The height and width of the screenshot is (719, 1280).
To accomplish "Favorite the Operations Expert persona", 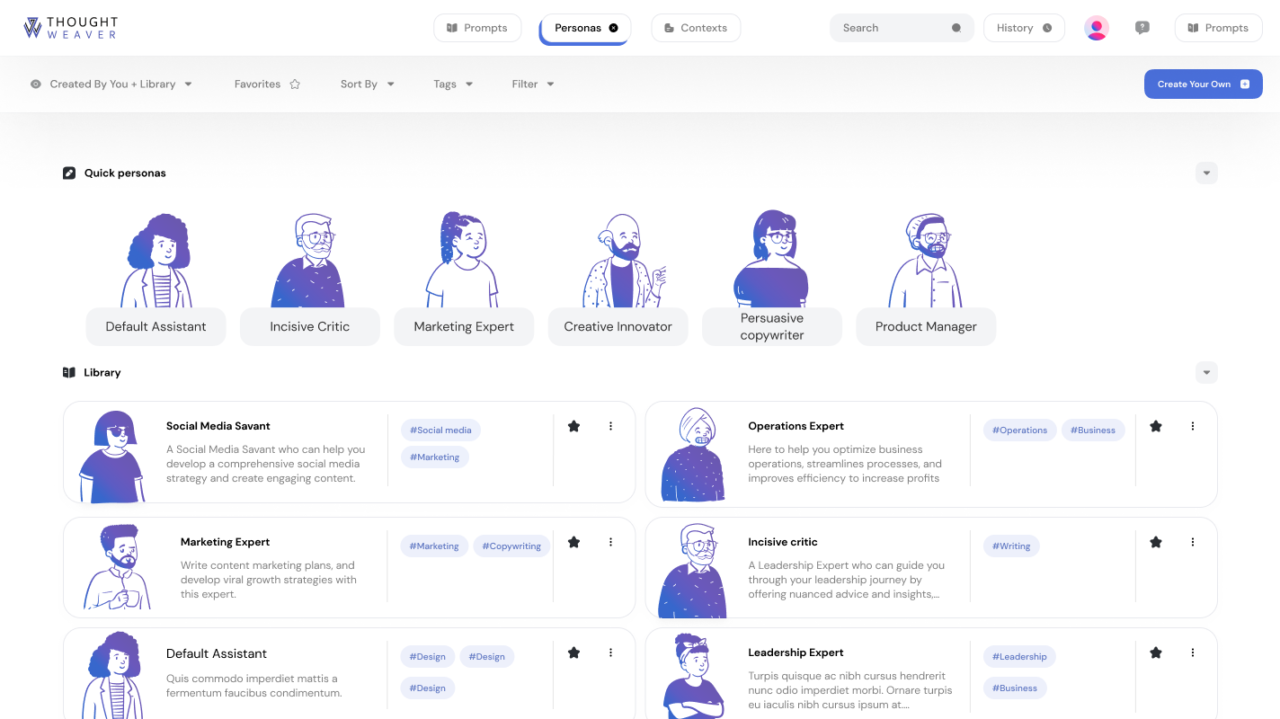I will pos(1155,425).
